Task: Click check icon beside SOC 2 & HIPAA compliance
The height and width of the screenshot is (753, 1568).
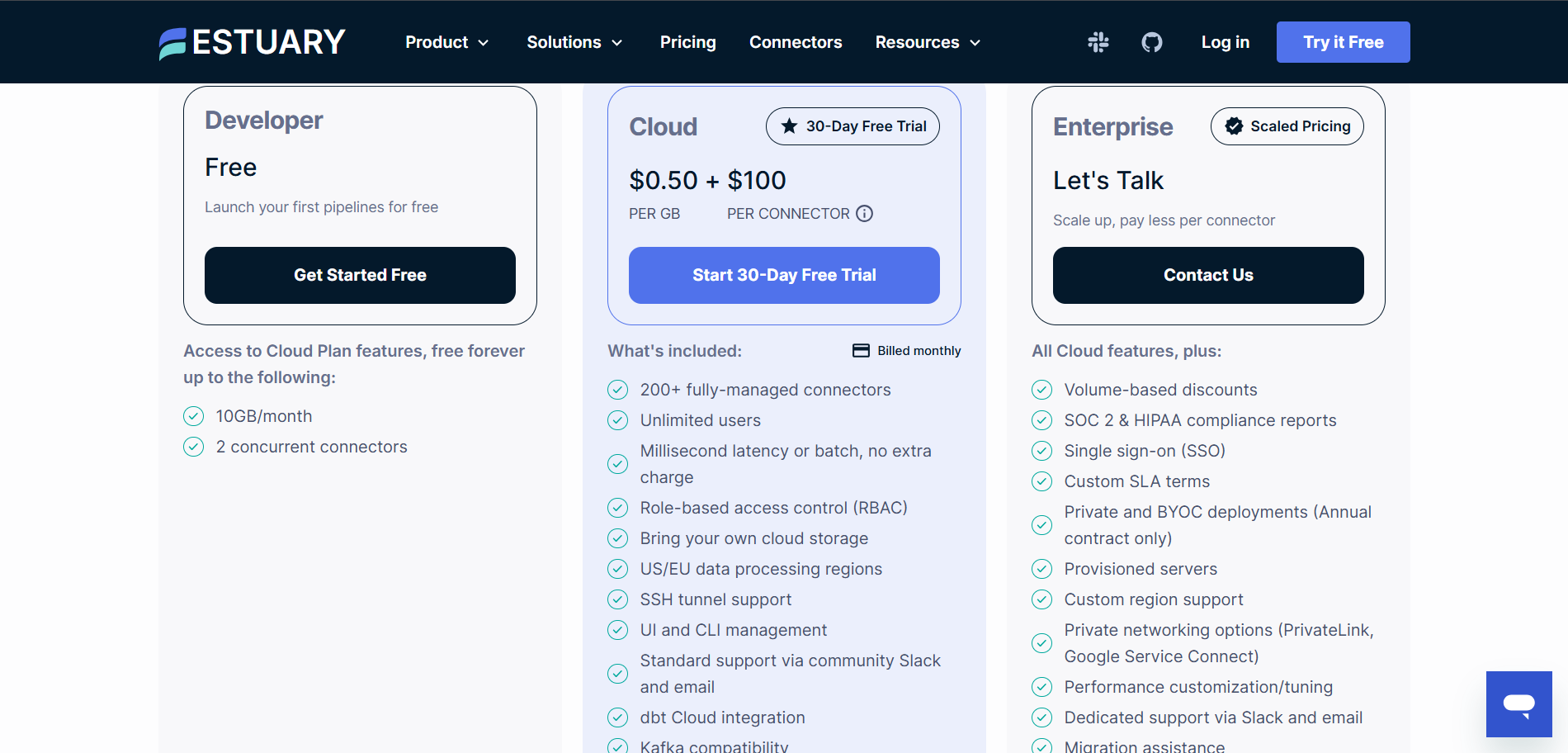Action: [1042, 420]
